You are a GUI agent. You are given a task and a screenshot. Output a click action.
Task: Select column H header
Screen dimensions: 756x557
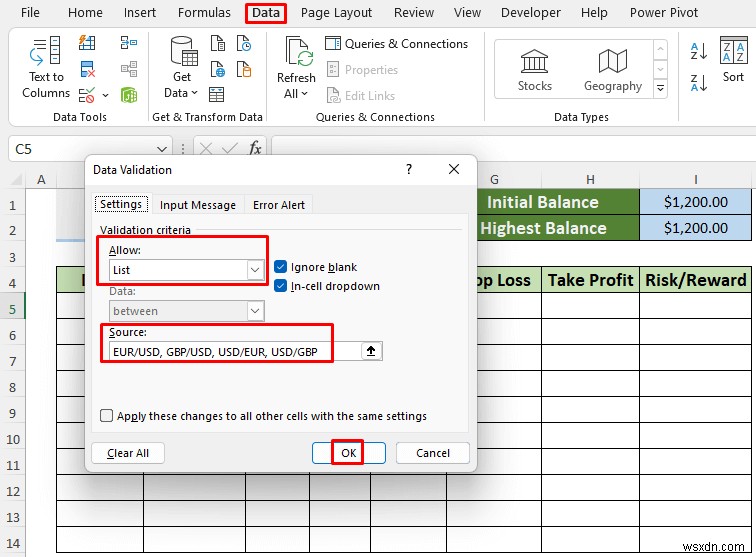[x=590, y=180]
